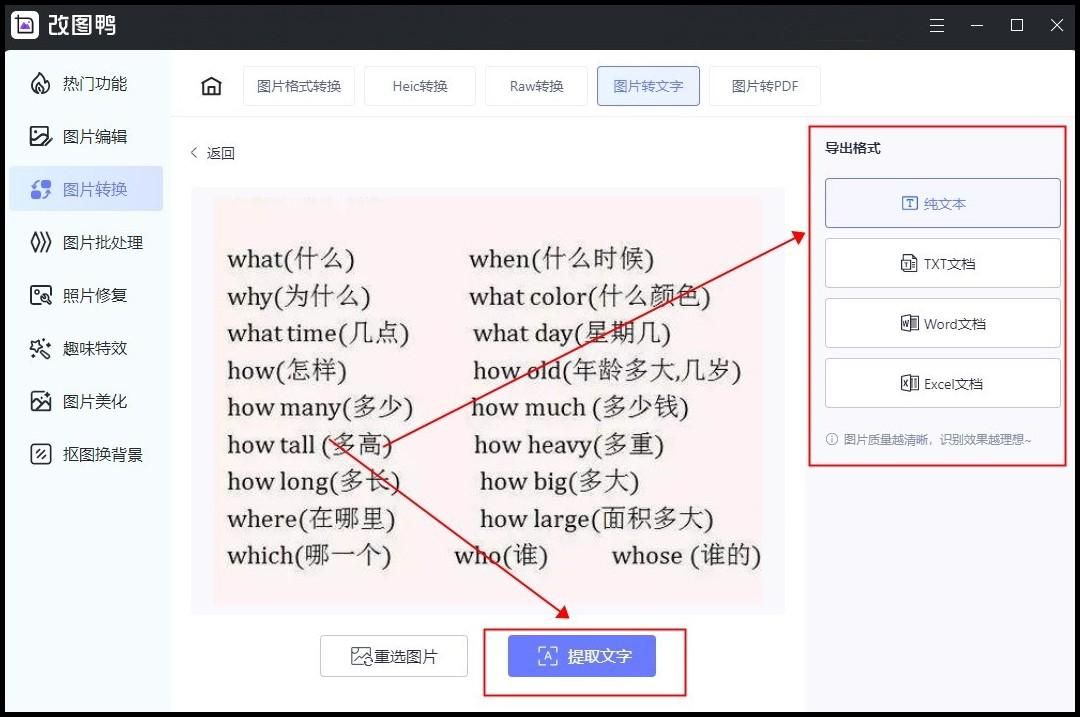Image resolution: width=1080 pixels, height=717 pixels.
Task: Click the info icon beside 图片质量越清晰
Action: [x=832, y=439]
